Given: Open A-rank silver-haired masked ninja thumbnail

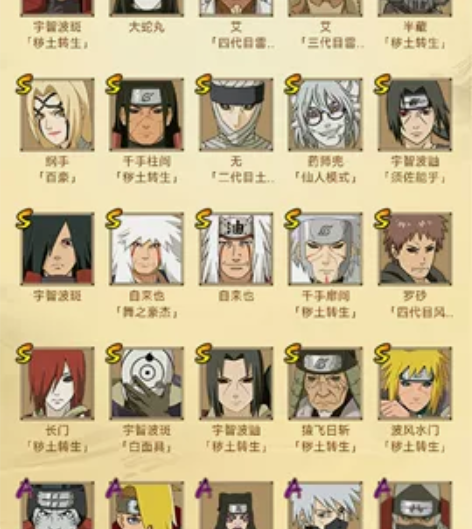Looking at the screenshot, I should [x=325, y=505].
